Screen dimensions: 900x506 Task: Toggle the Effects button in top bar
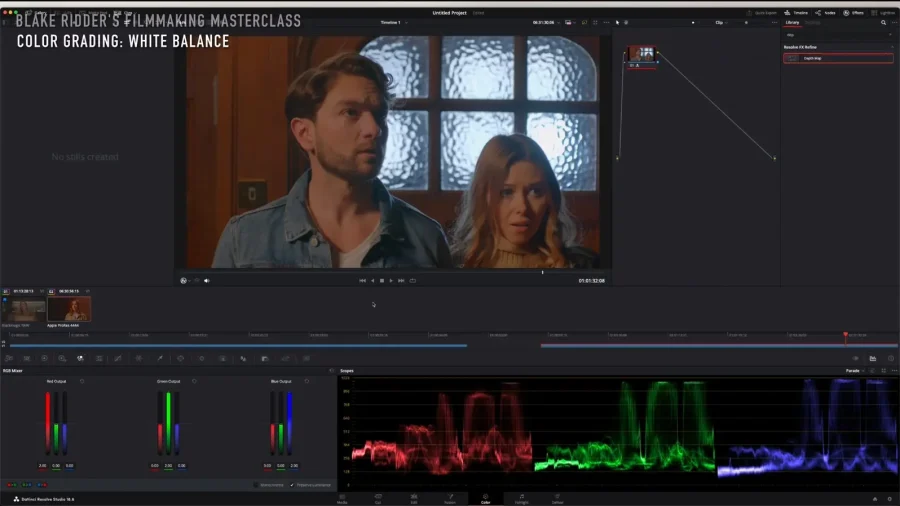click(x=854, y=13)
